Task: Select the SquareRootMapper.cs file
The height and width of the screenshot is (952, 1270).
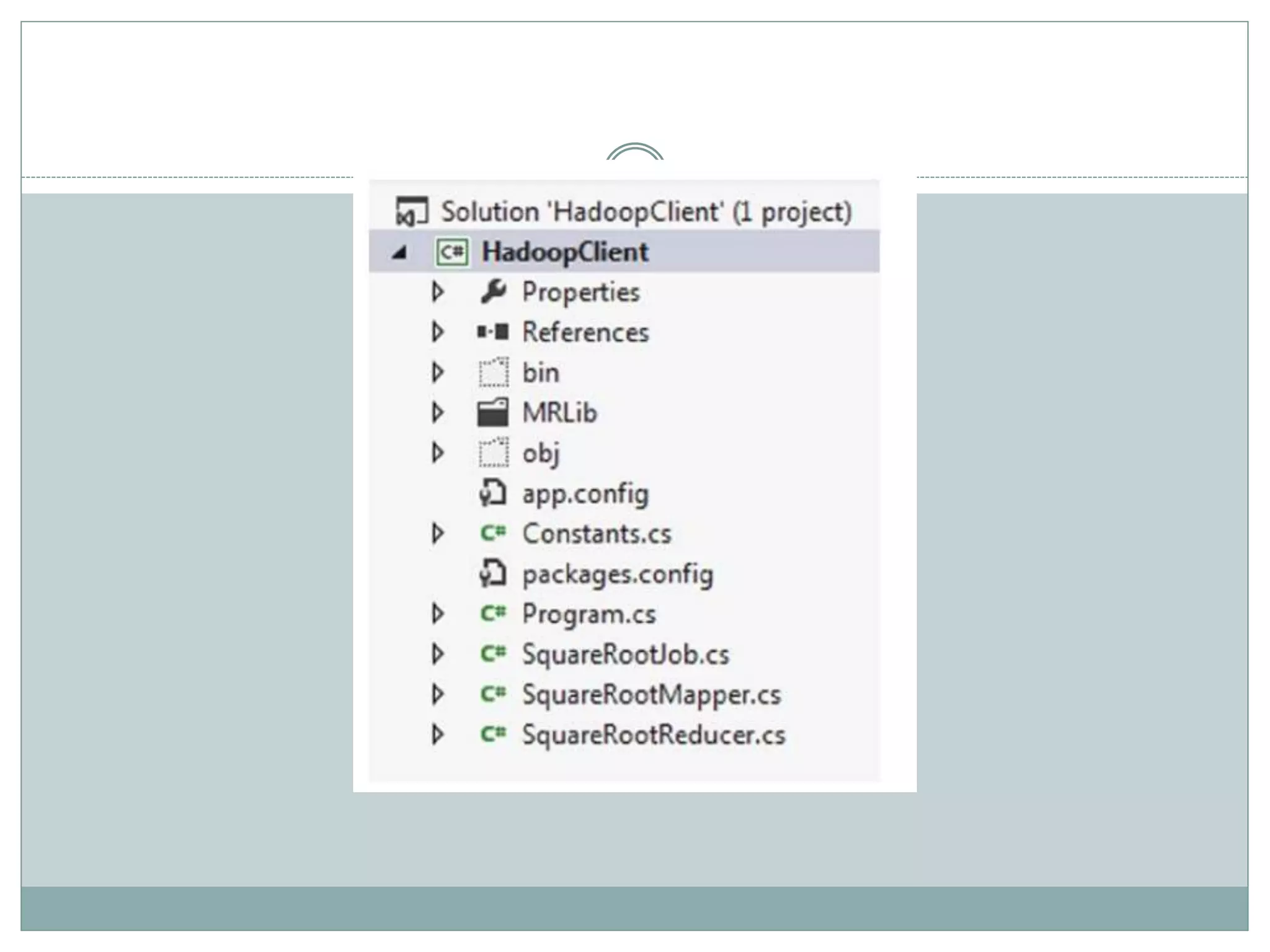Action: [651, 695]
